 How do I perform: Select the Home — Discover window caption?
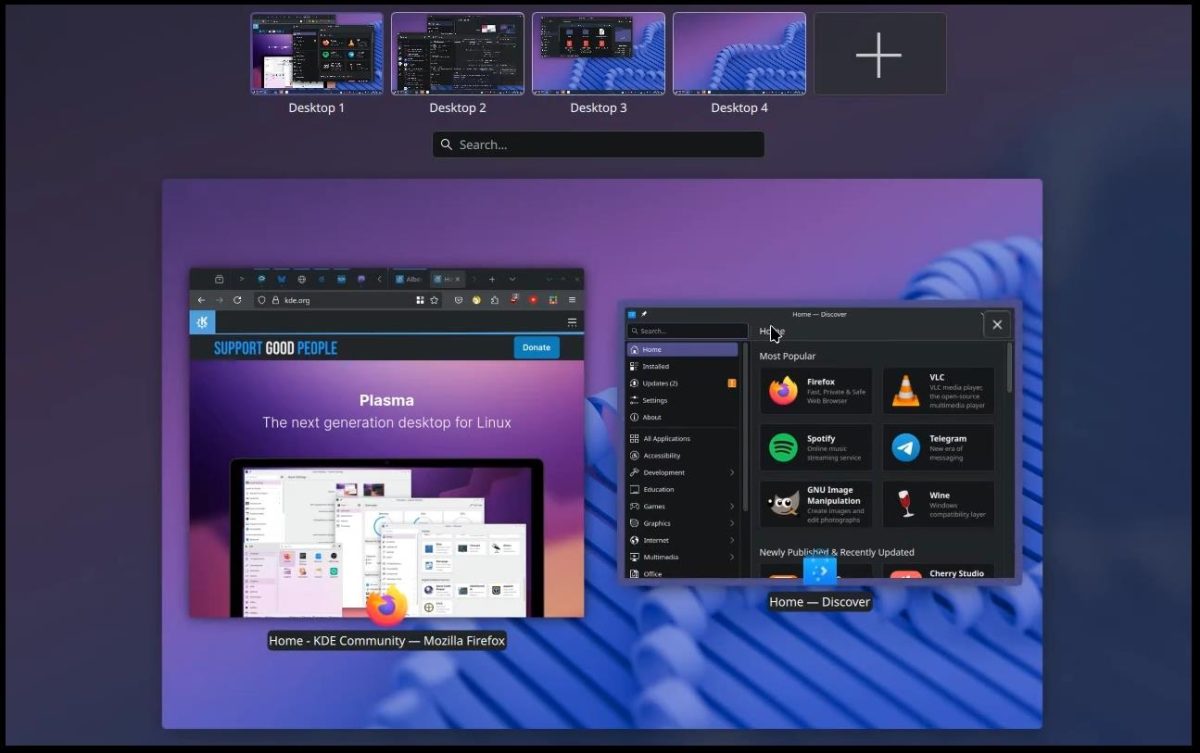[819, 602]
